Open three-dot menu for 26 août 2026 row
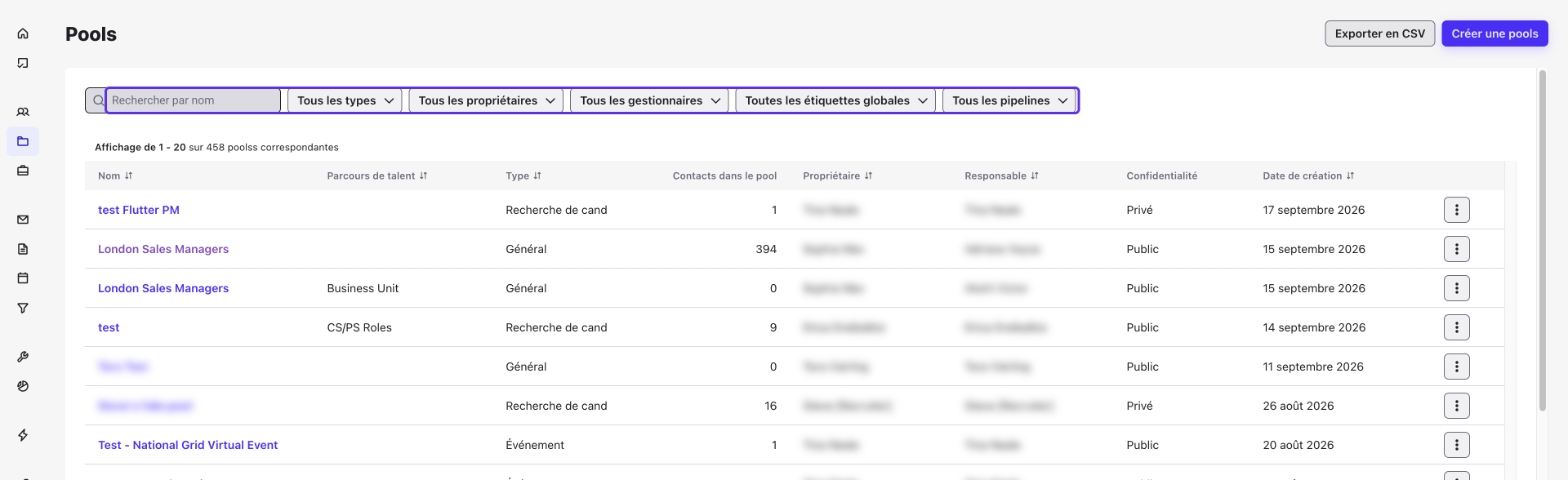The image size is (1568, 480). [x=1457, y=406]
